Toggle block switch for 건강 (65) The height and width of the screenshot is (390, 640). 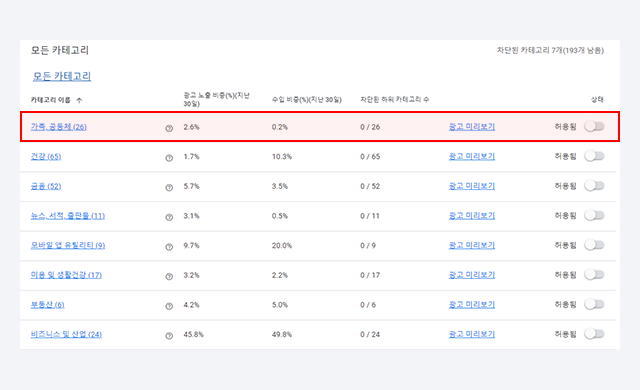point(594,156)
